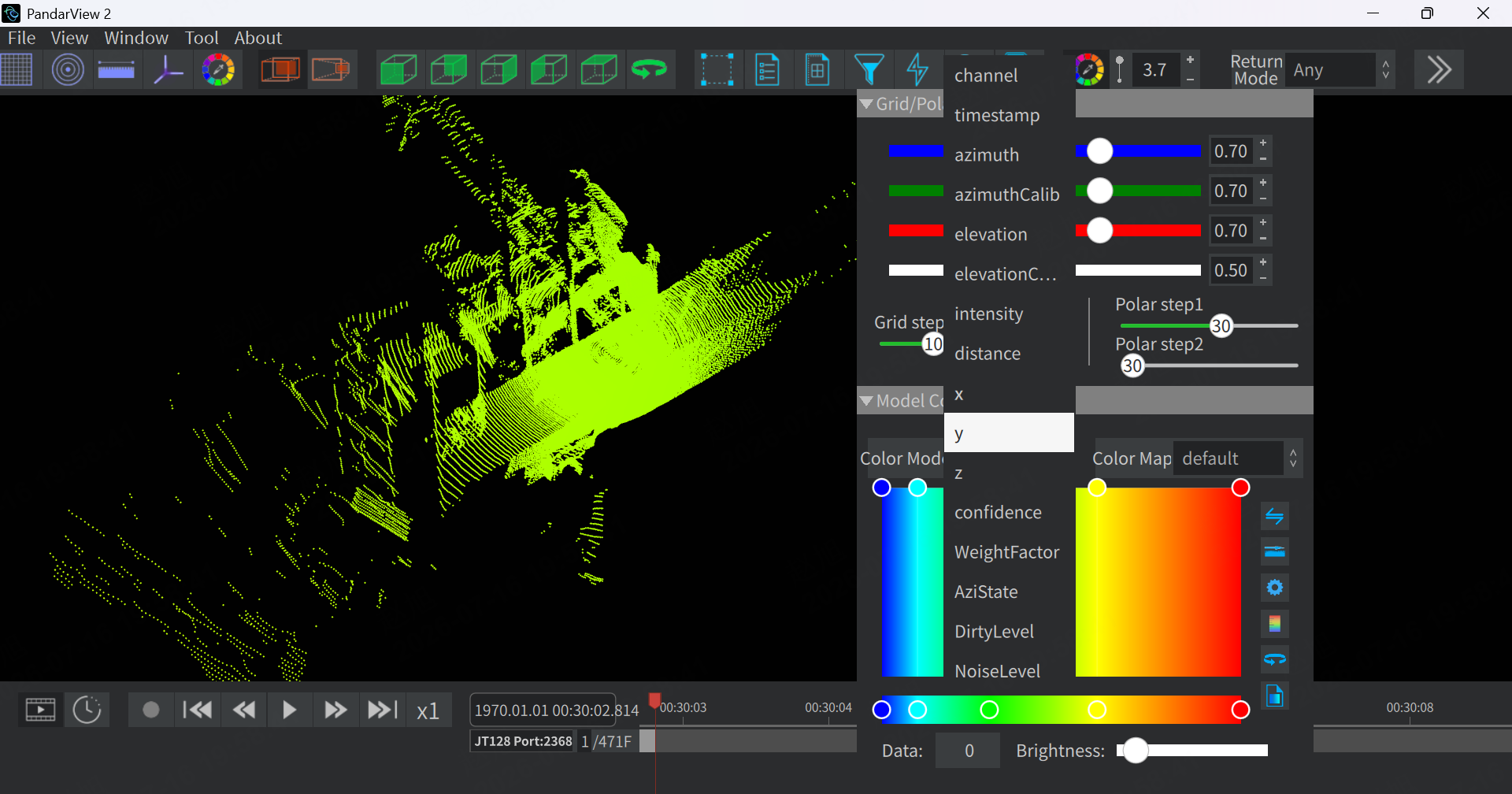
Task: Choose 'azimuthCalib' from the dropdown list
Action: pos(1009,195)
